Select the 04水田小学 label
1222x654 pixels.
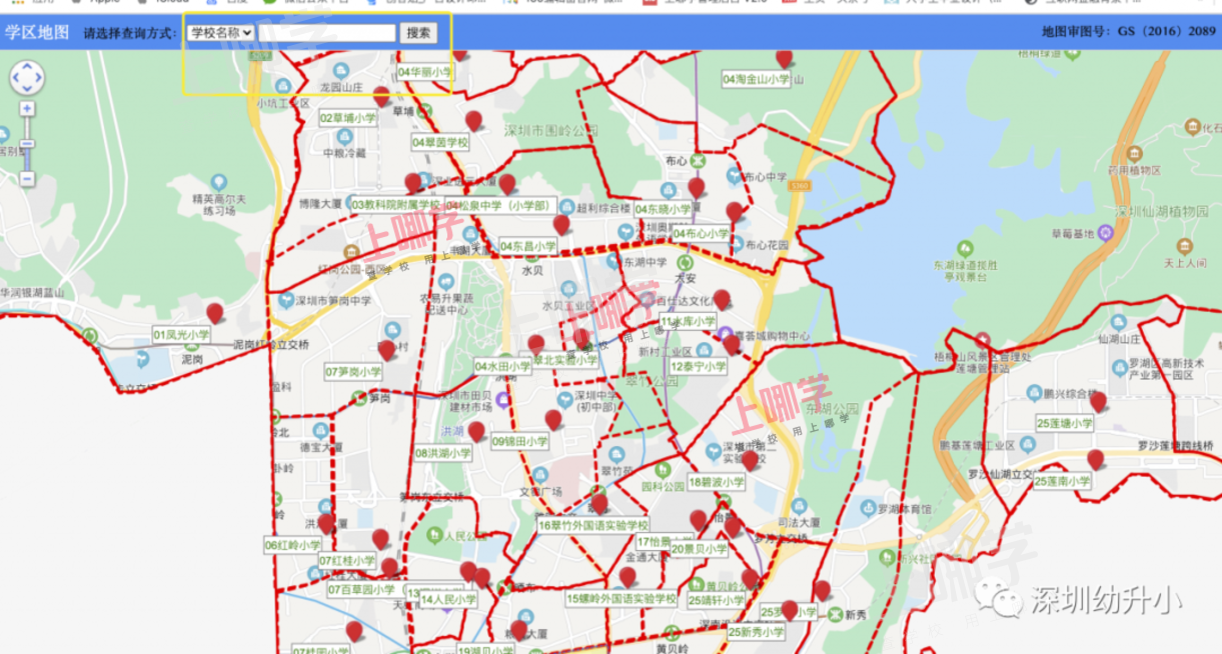tap(503, 367)
